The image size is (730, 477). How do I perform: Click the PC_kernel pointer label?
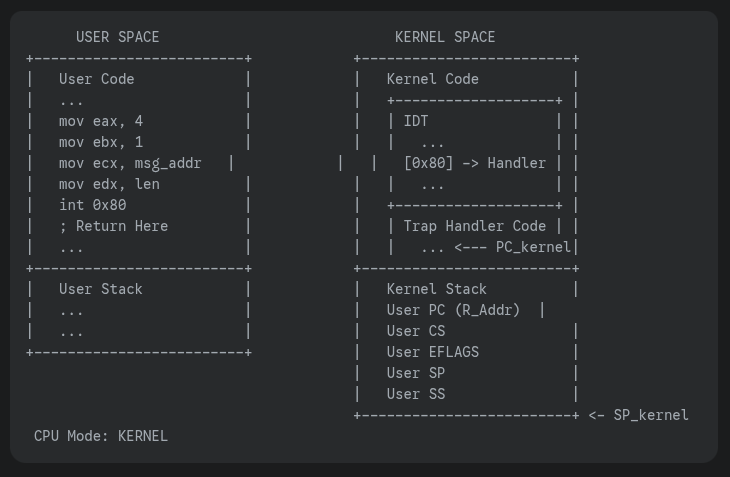point(533,247)
